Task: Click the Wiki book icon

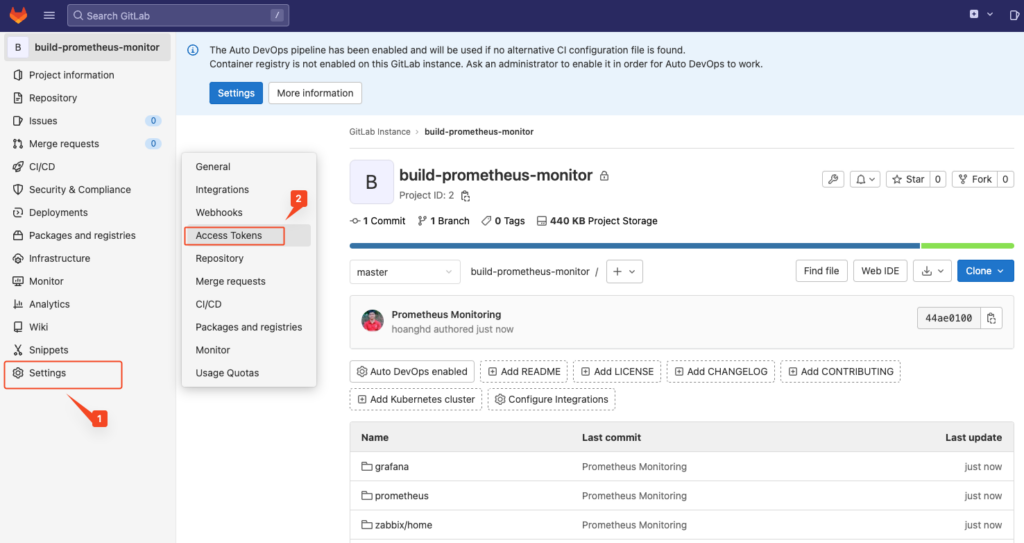Action: [x=18, y=327]
